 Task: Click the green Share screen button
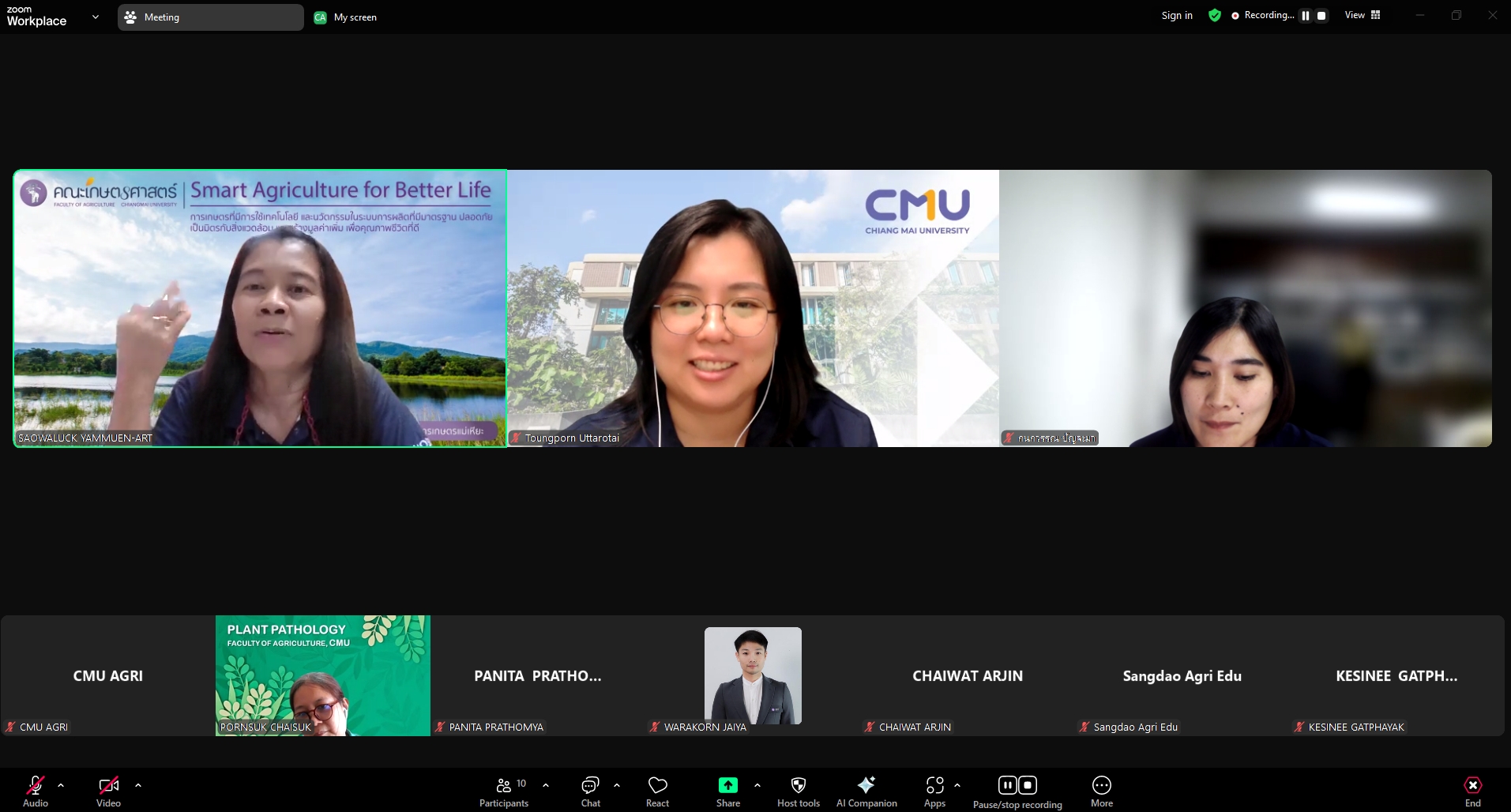point(728,791)
